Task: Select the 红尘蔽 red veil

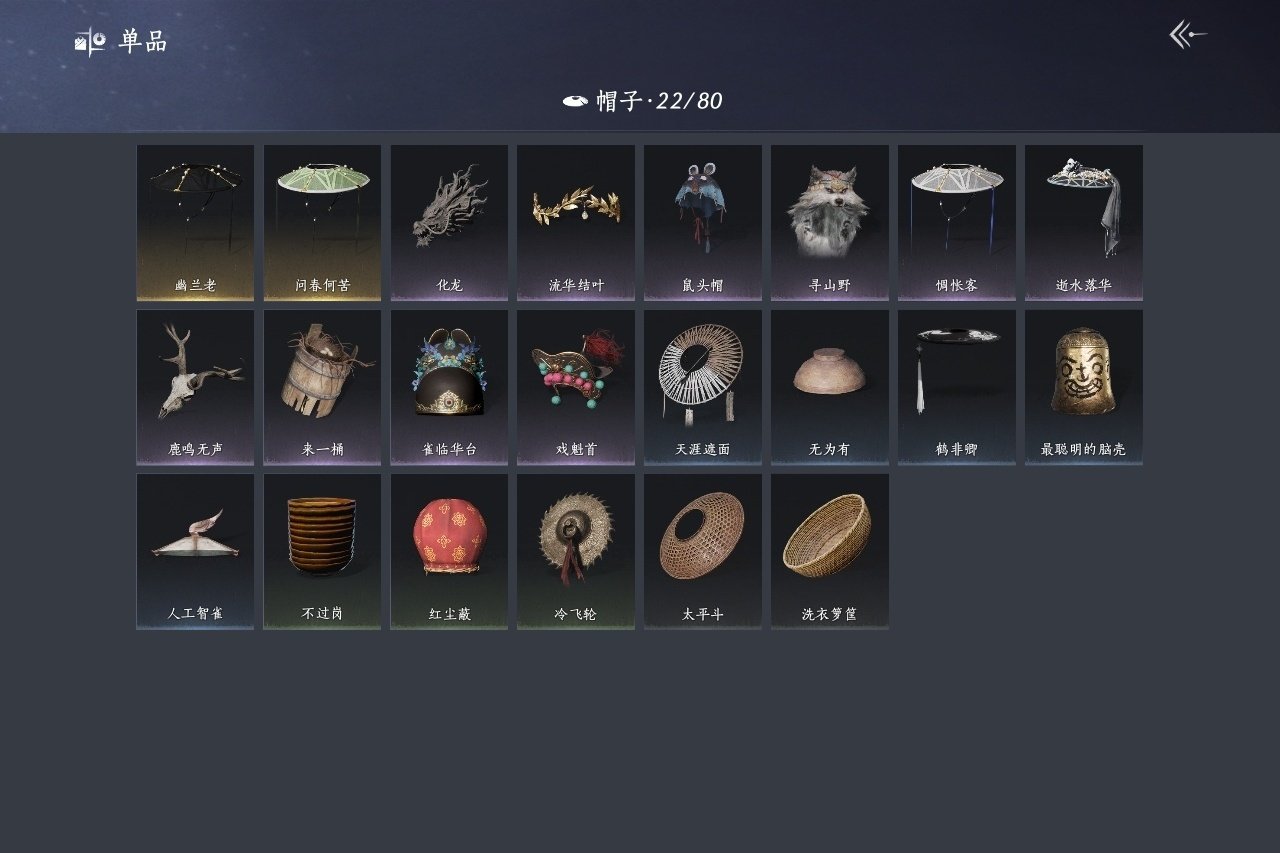Action: click(x=449, y=551)
